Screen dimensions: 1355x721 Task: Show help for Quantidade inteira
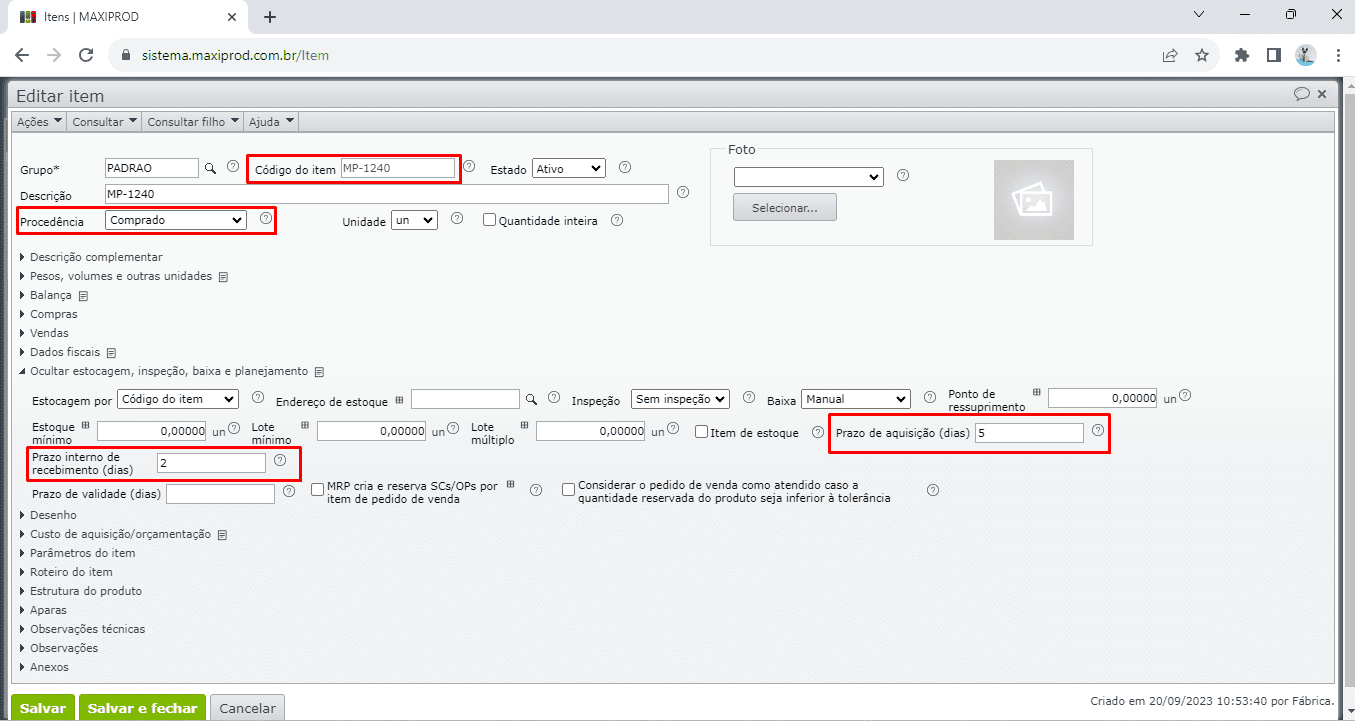pyautogui.click(x=617, y=220)
